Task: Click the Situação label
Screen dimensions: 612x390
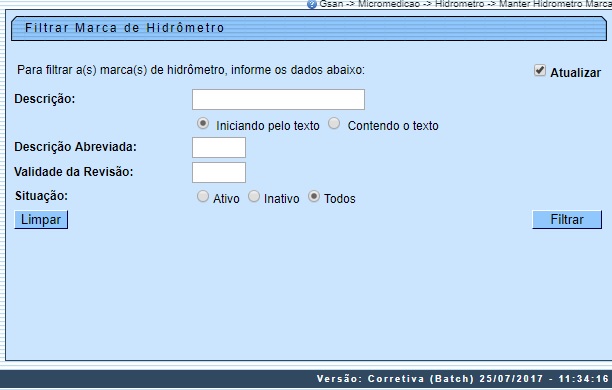Action: point(41,196)
